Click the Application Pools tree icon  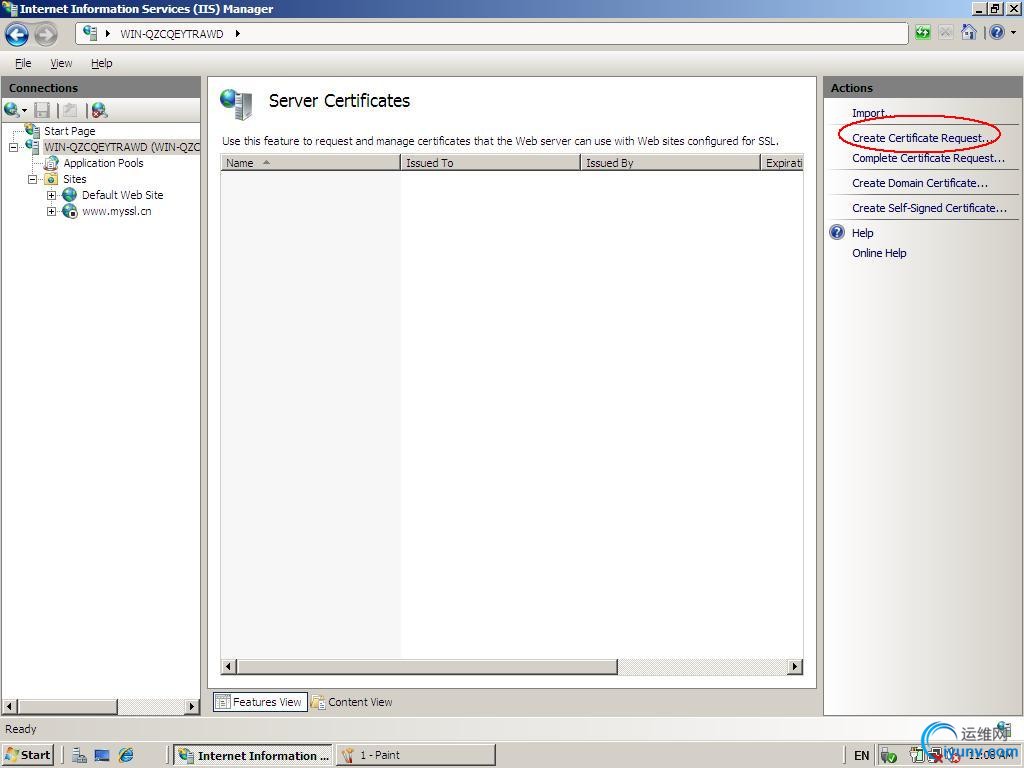coord(52,163)
